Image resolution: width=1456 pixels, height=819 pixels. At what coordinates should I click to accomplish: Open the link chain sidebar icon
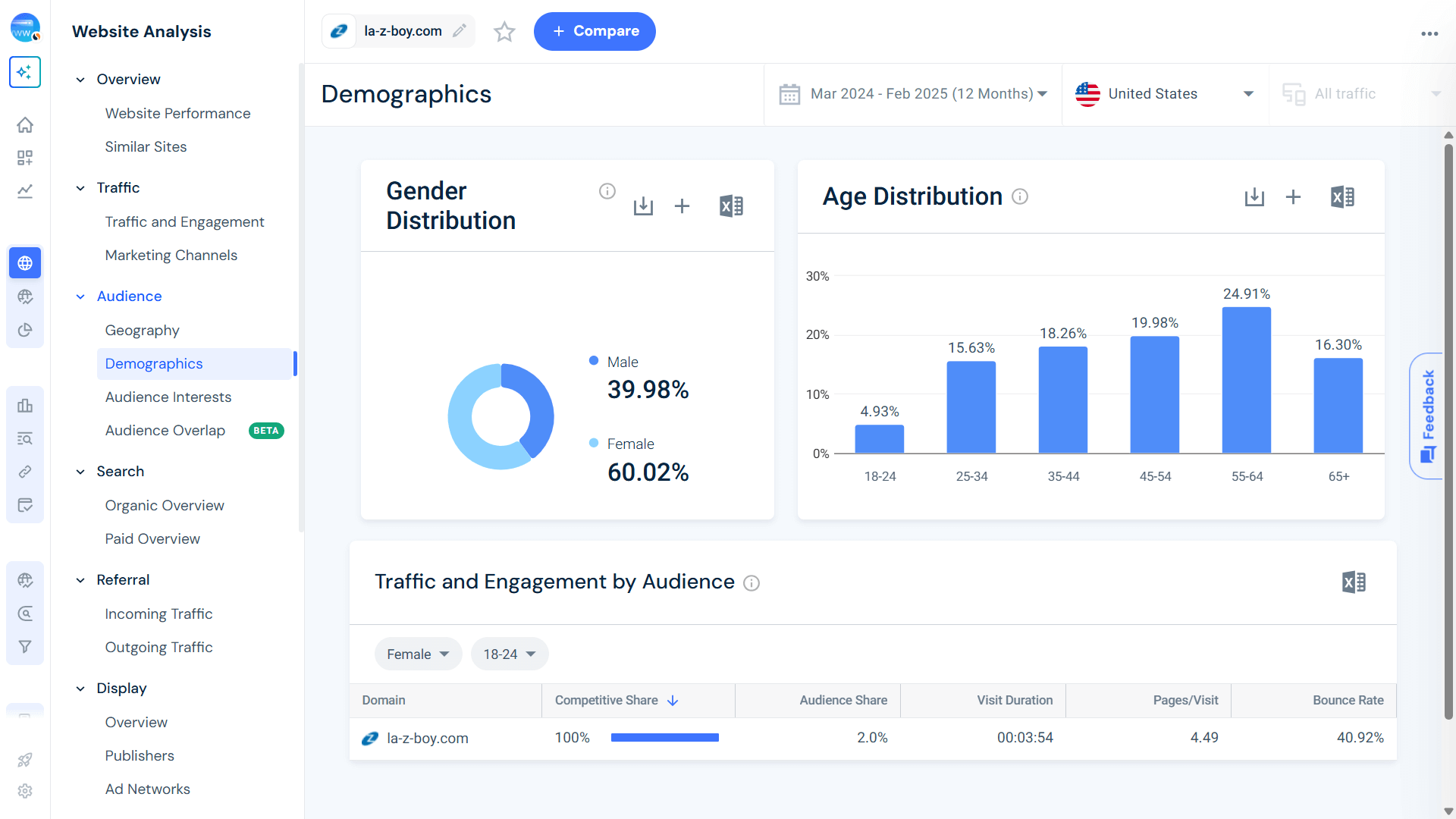pos(25,472)
